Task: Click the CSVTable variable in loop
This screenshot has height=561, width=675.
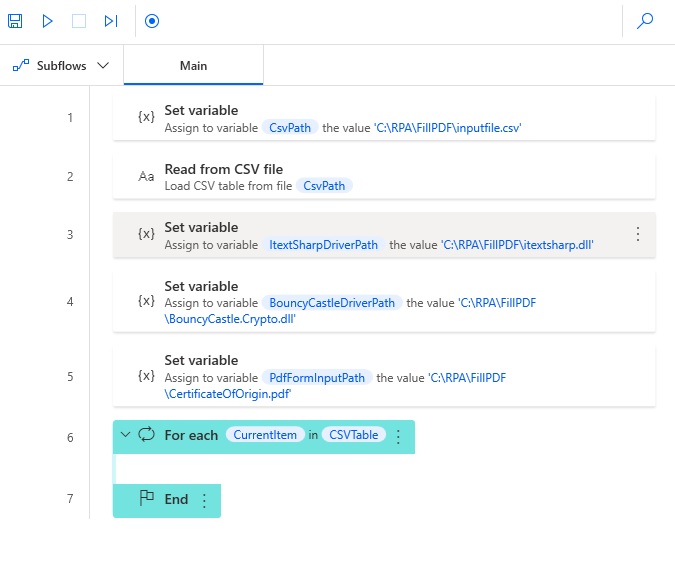Action: (353, 435)
